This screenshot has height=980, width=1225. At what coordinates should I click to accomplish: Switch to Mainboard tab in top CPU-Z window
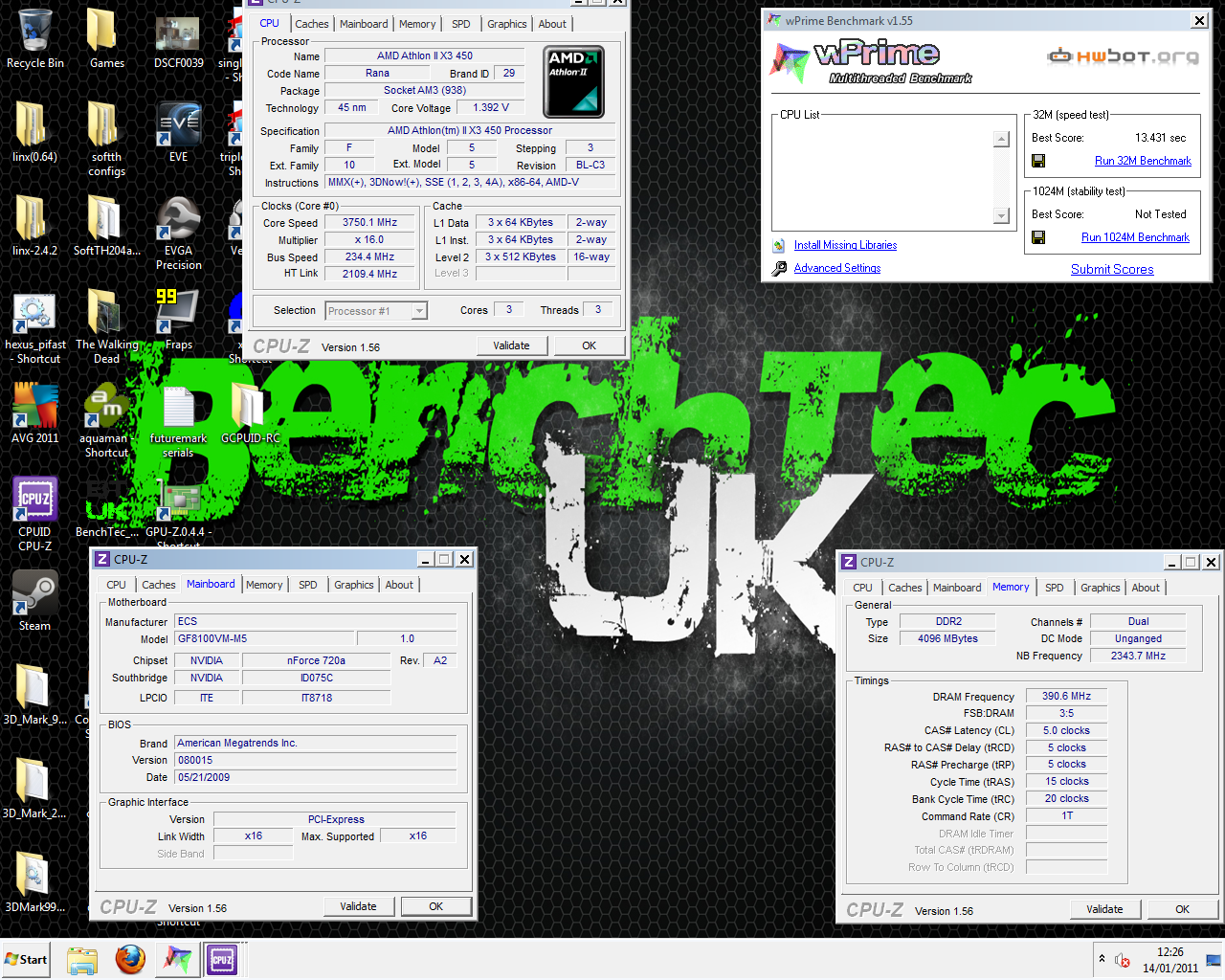click(x=364, y=24)
